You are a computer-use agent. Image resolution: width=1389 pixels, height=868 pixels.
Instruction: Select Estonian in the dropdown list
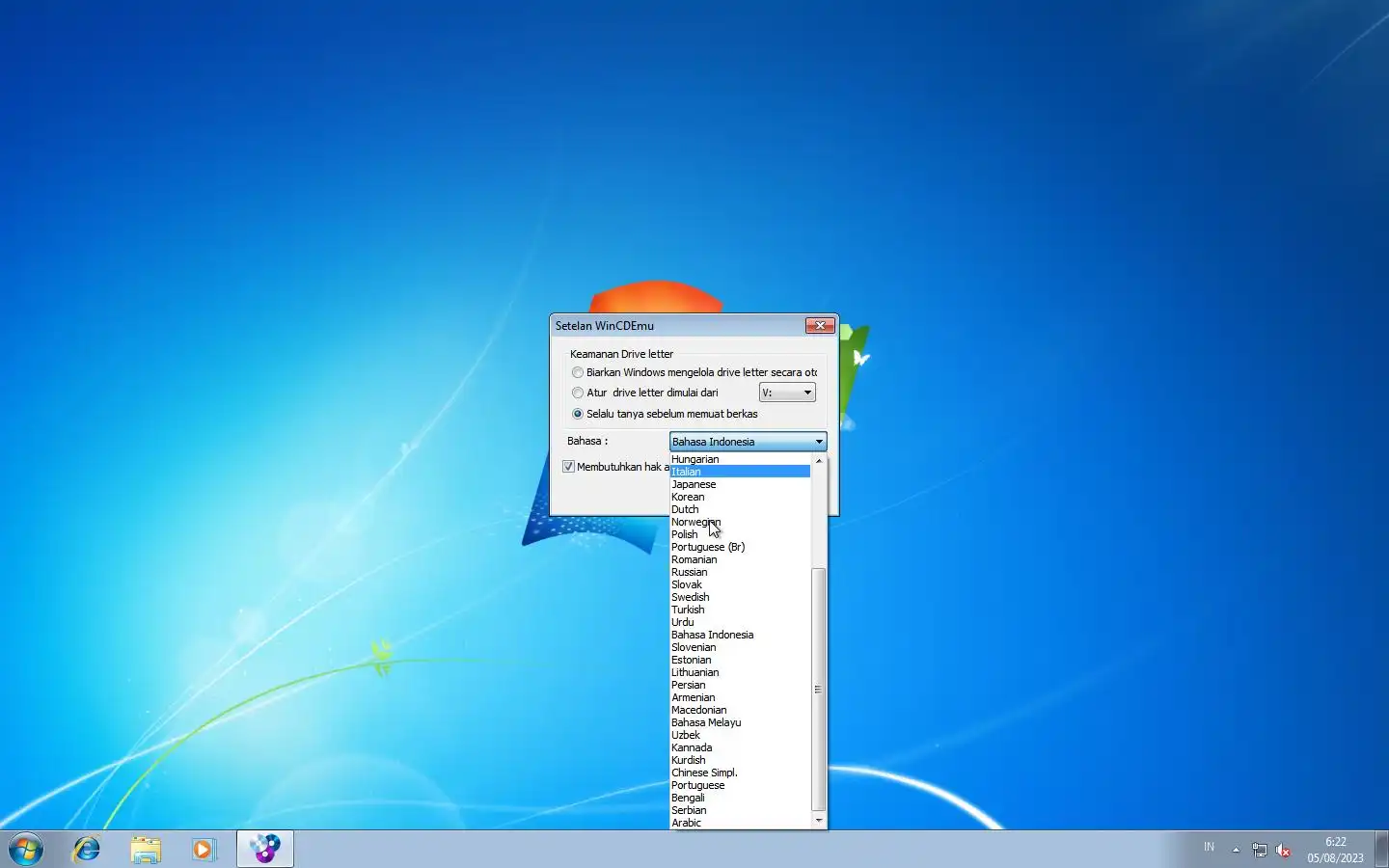pos(740,660)
